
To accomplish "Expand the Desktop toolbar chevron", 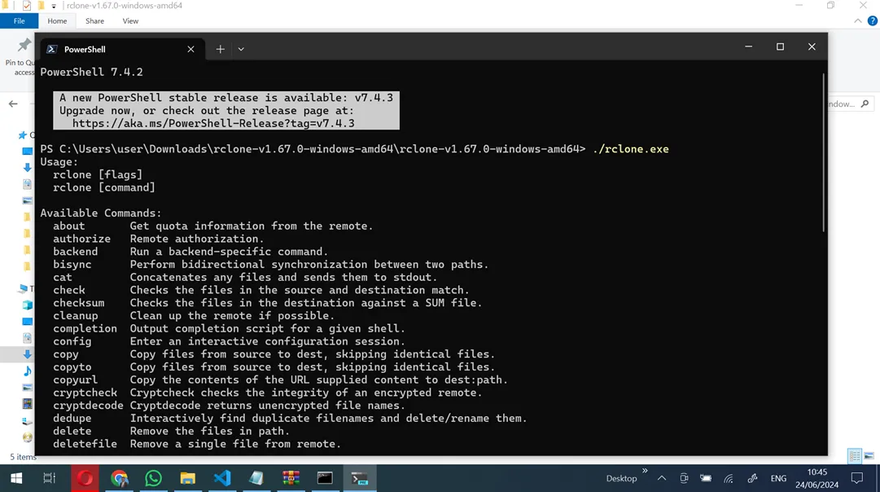I will (645, 471).
